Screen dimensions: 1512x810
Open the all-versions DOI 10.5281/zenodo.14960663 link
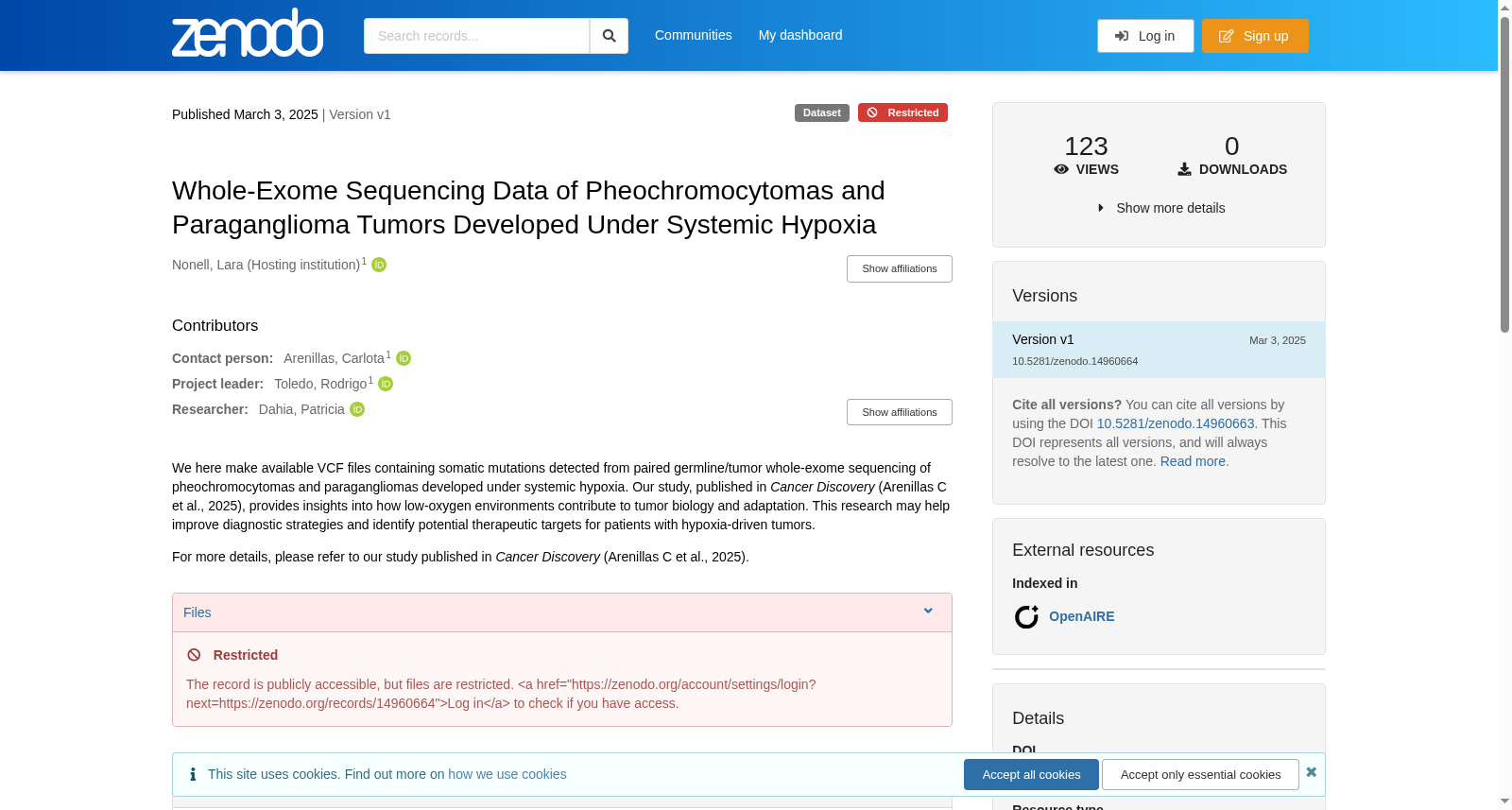pyautogui.click(x=1176, y=423)
